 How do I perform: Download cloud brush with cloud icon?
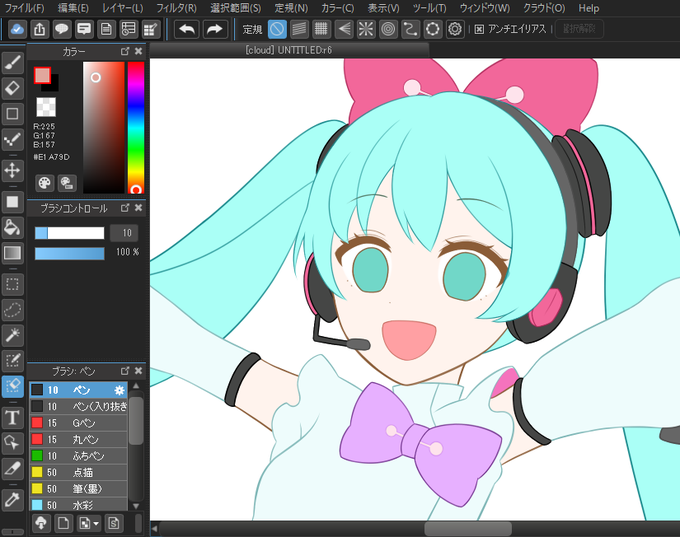(41, 523)
